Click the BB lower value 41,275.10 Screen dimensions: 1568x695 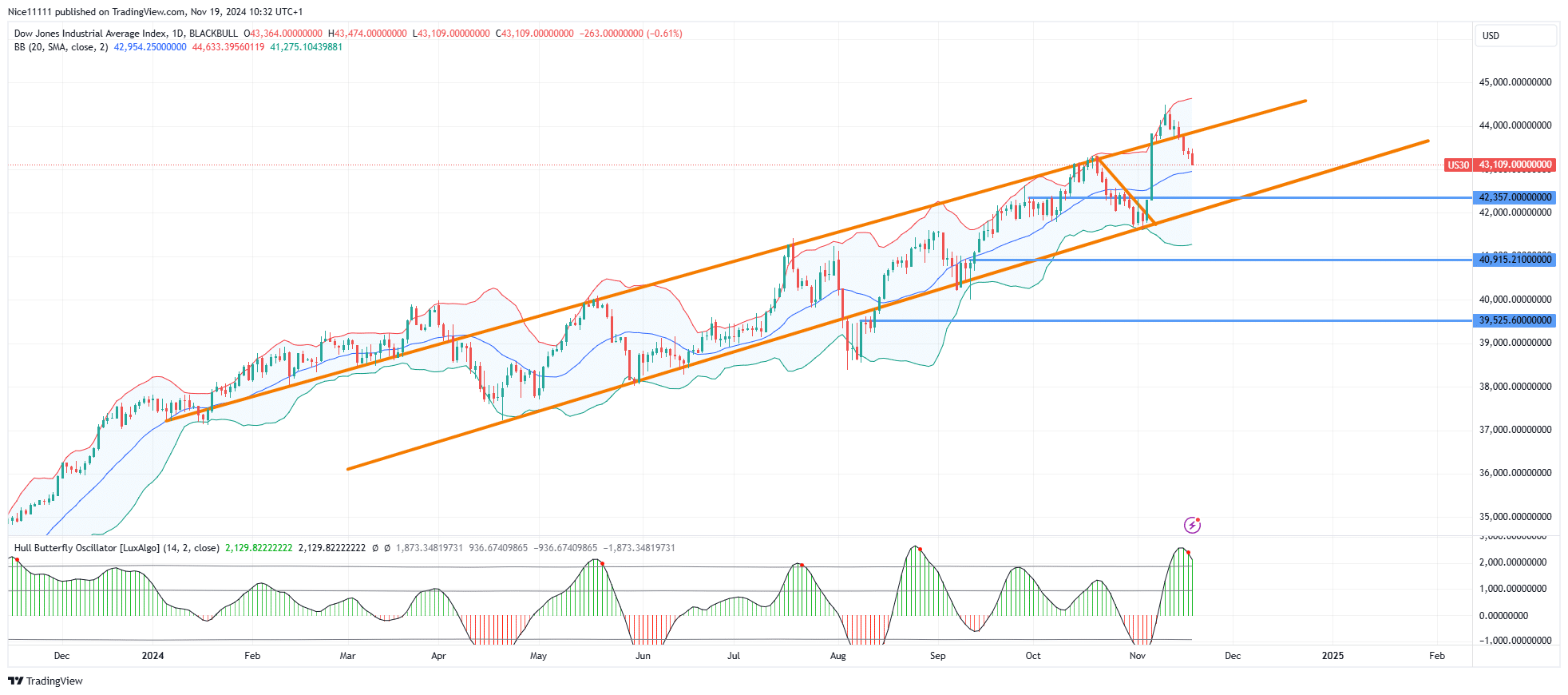pyautogui.click(x=307, y=47)
